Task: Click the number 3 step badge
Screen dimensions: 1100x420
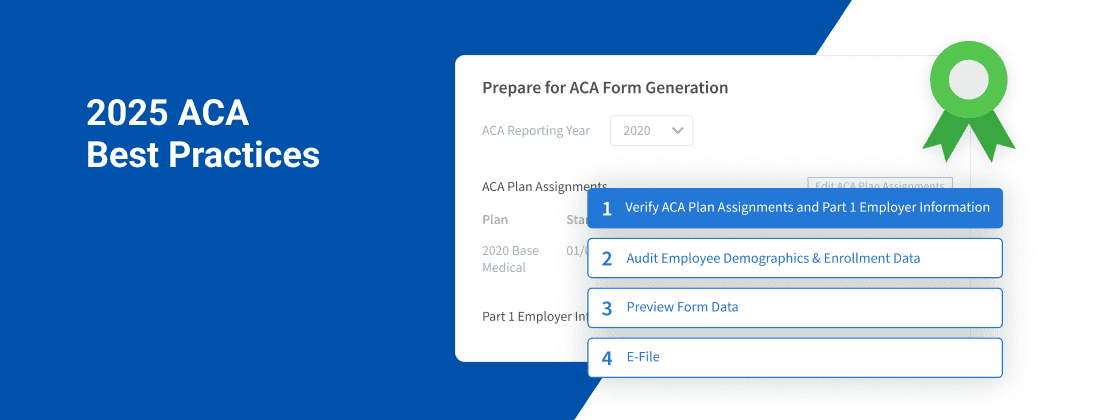Action: 607,307
